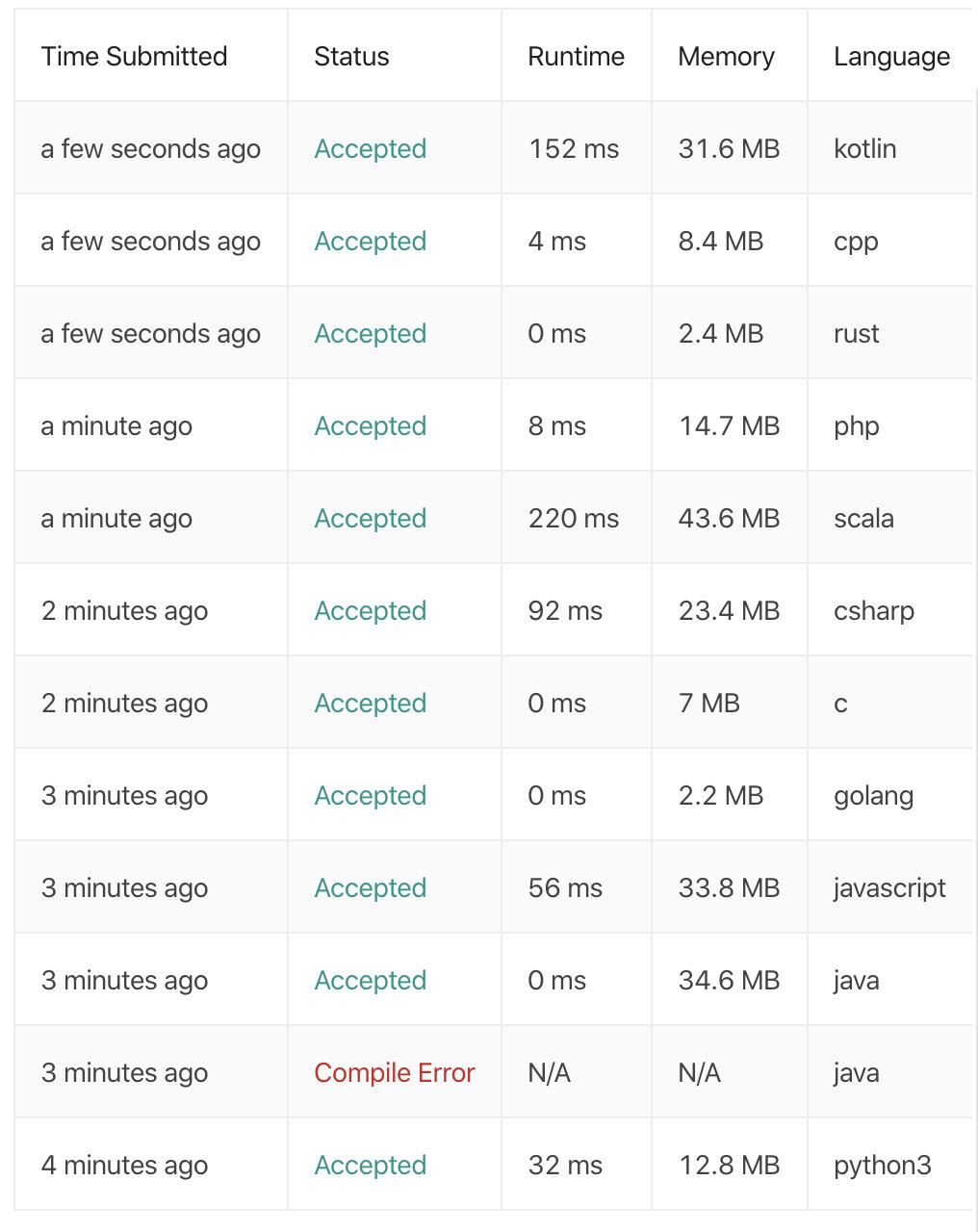Click the Memory column header
This screenshot has width=978, height=1232.
(726, 57)
